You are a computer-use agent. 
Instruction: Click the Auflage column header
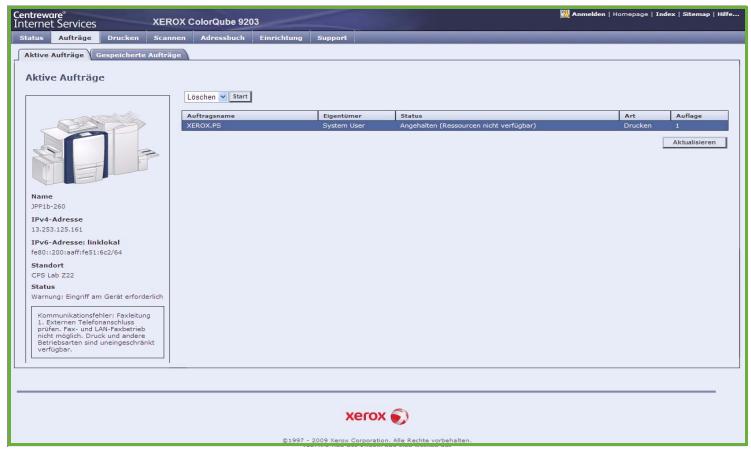(x=699, y=116)
